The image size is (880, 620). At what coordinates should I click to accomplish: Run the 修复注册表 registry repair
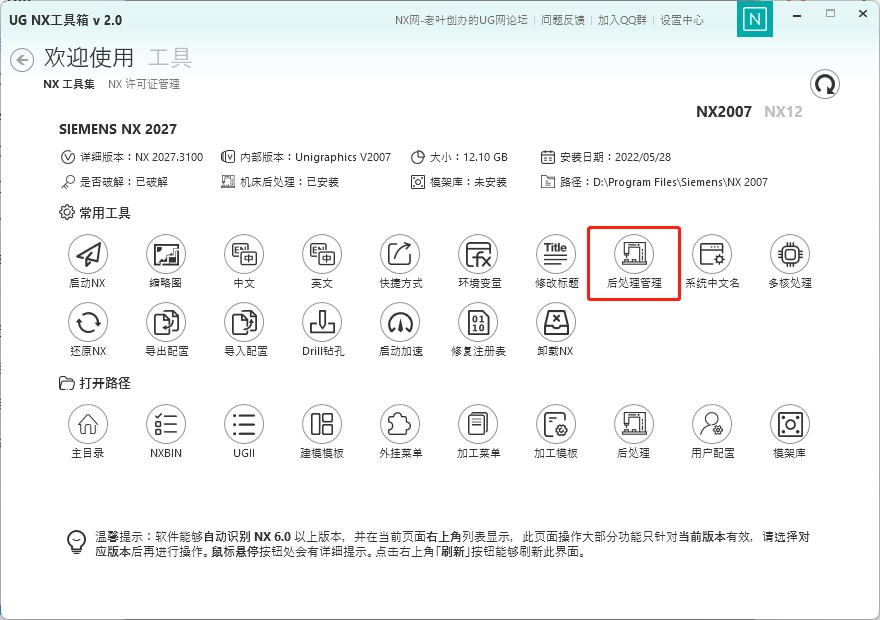pyautogui.click(x=478, y=323)
